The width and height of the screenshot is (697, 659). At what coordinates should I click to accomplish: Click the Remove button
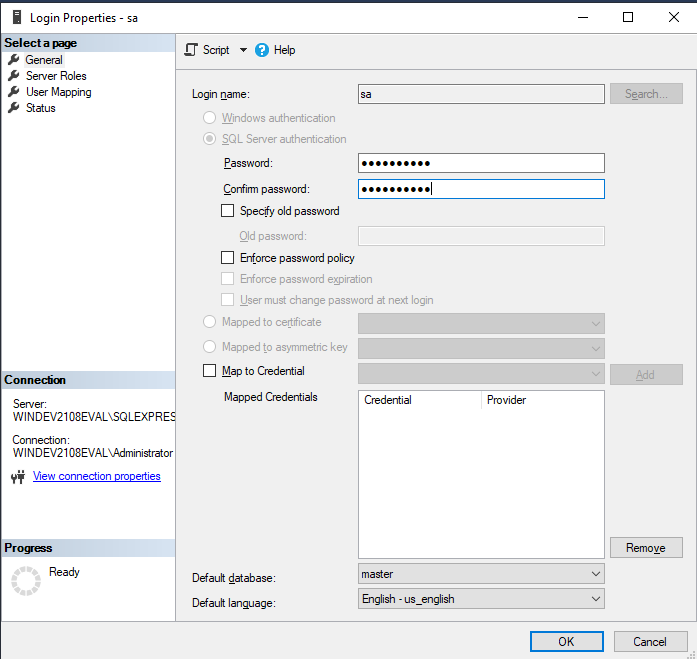tap(646, 547)
